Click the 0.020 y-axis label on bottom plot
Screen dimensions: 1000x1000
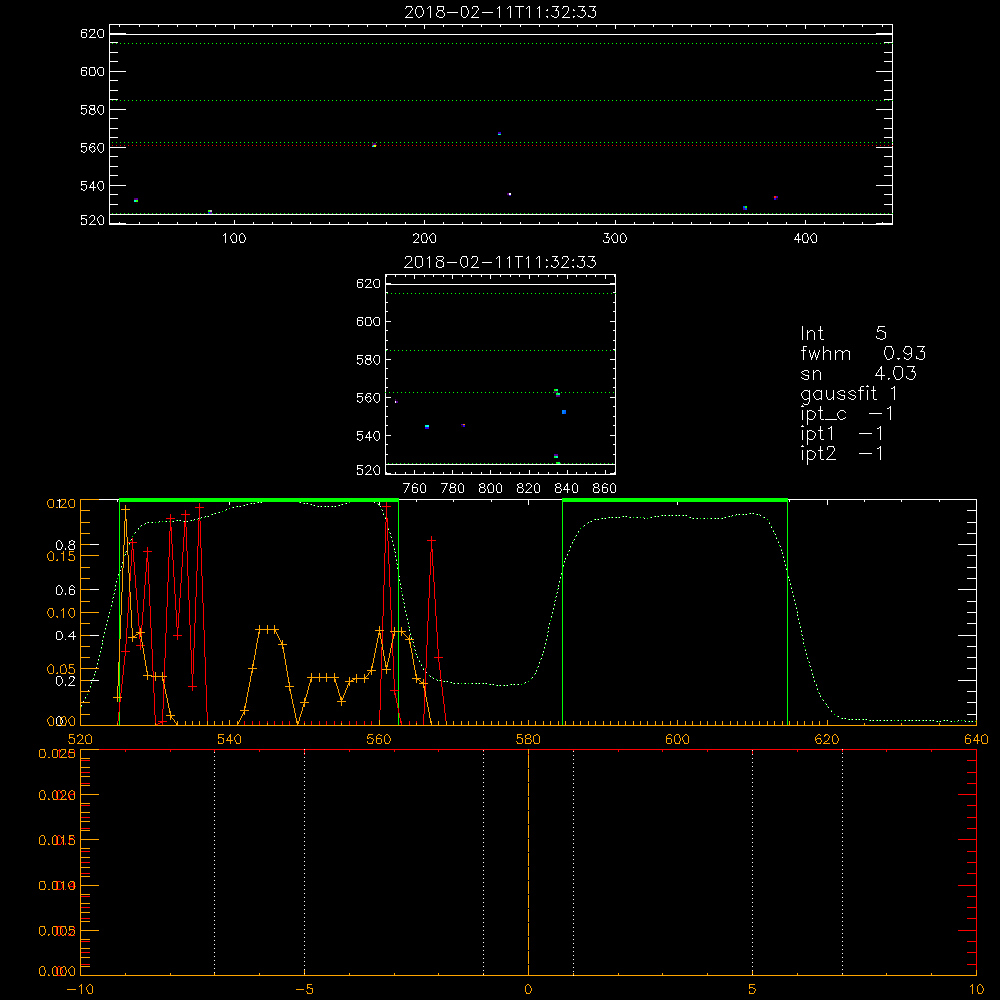tap(57, 795)
